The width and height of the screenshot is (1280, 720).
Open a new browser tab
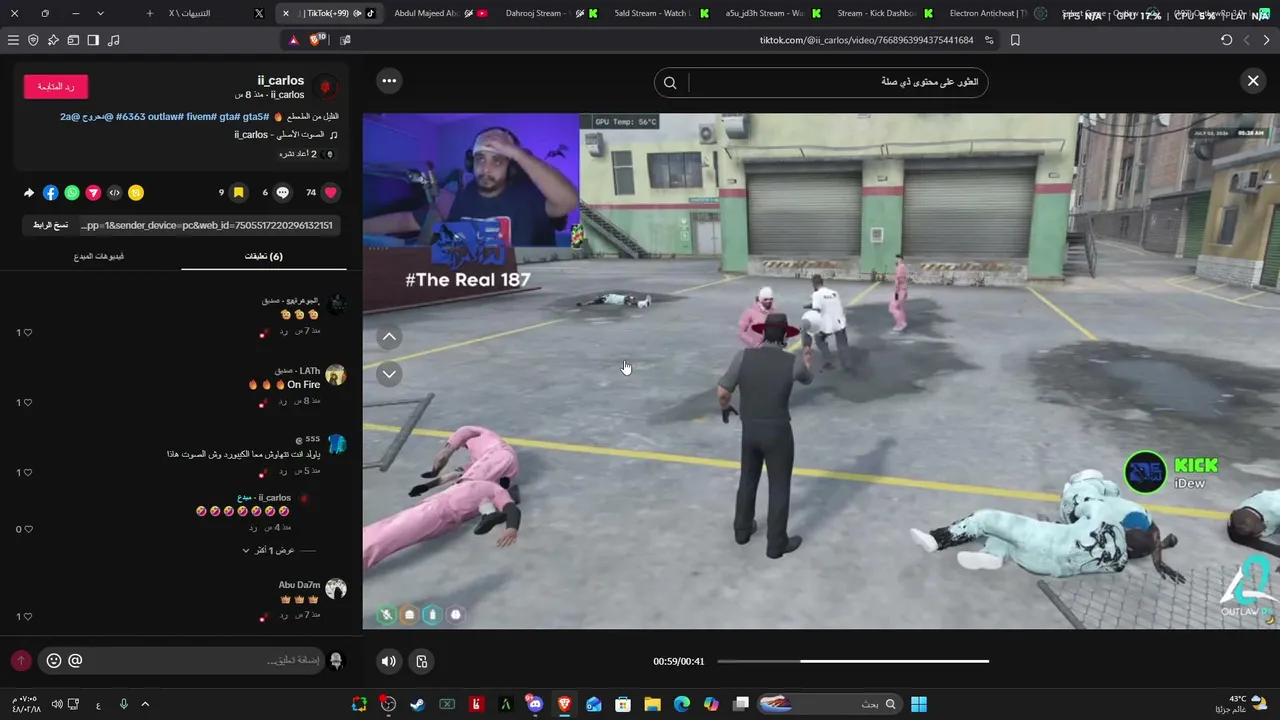tap(150, 14)
